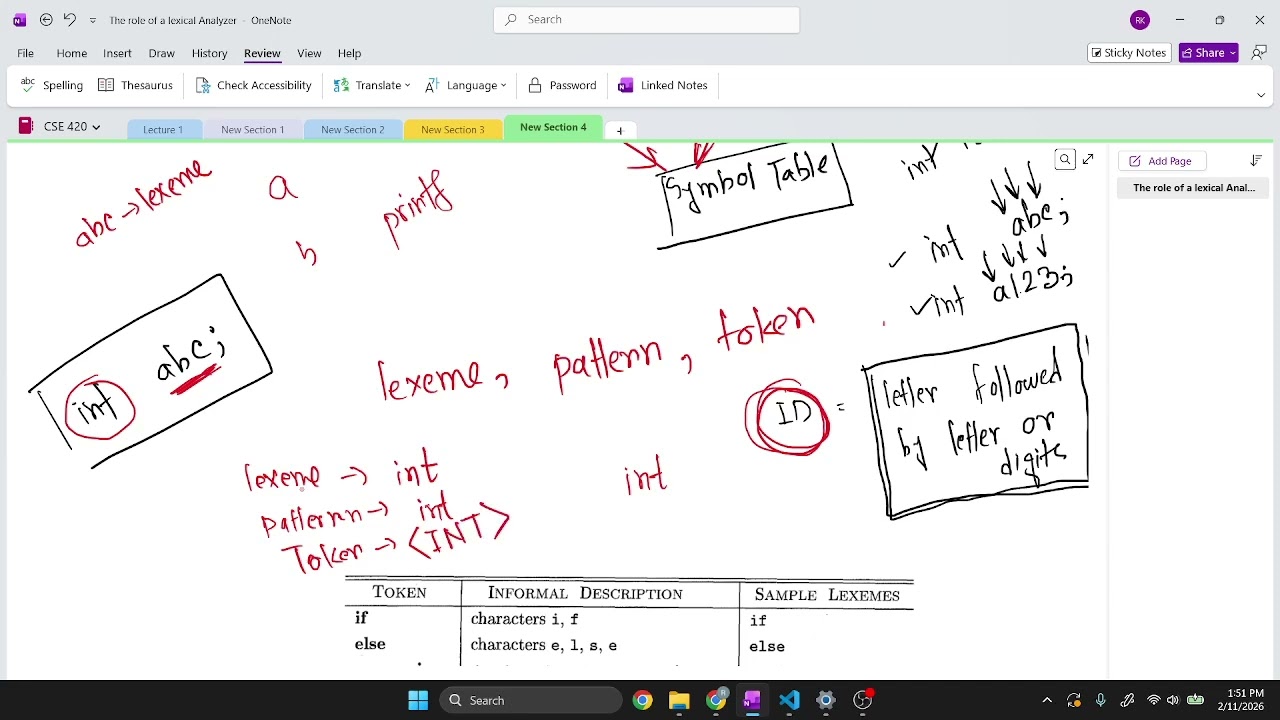Click the OneNote app icon in title bar
This screenshot has width=1280, height=720.
(19, 20)
